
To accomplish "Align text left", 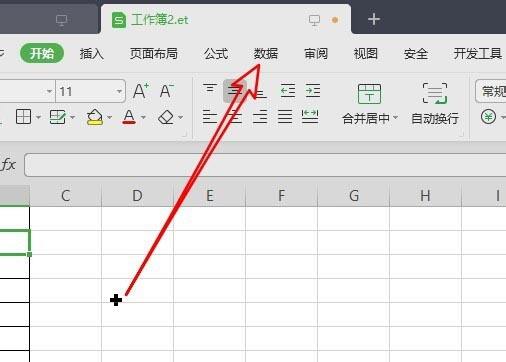I will pyautogui.click(x=210, y=117).
